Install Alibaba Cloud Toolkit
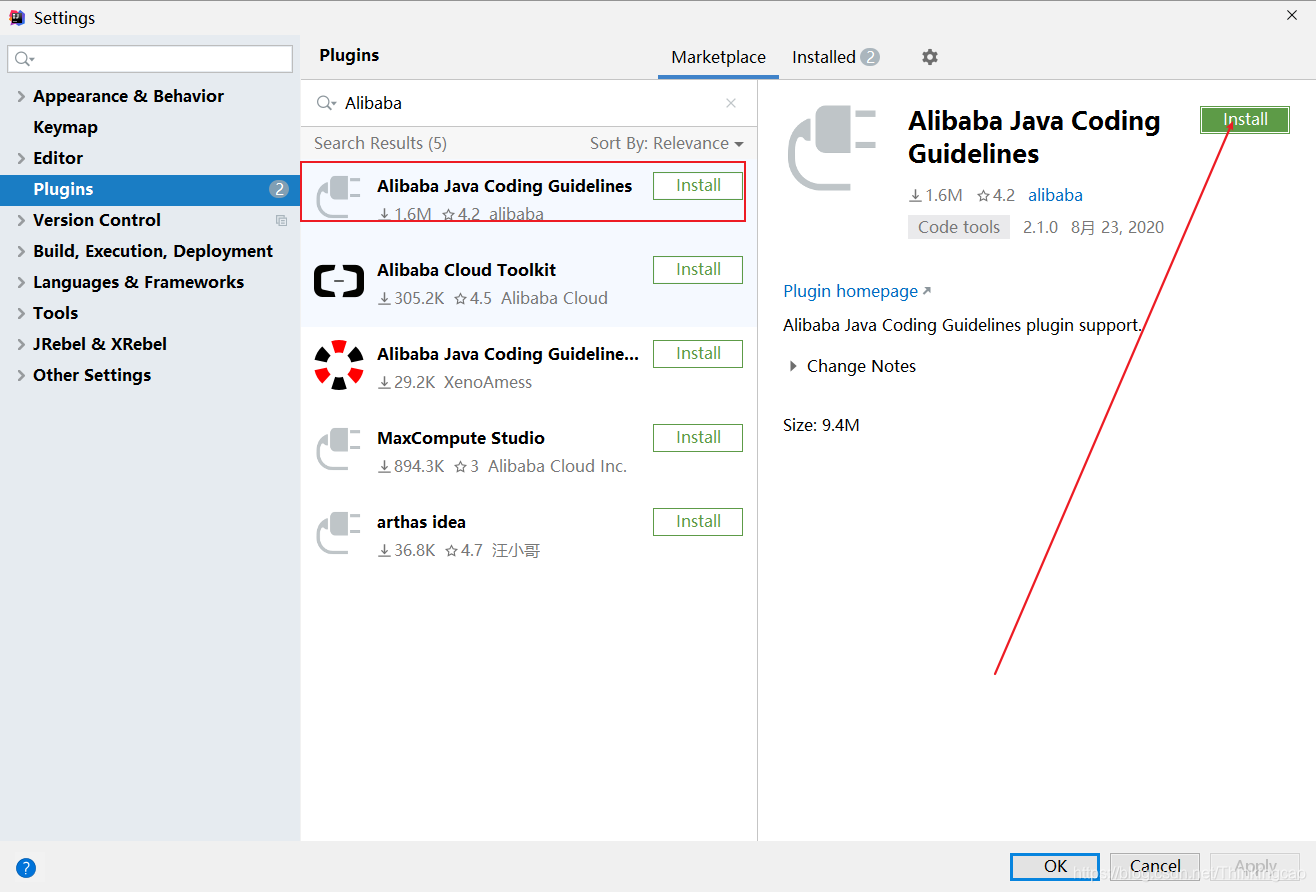This screenshot has width=1316, height=892. click(x=698, y=269)
